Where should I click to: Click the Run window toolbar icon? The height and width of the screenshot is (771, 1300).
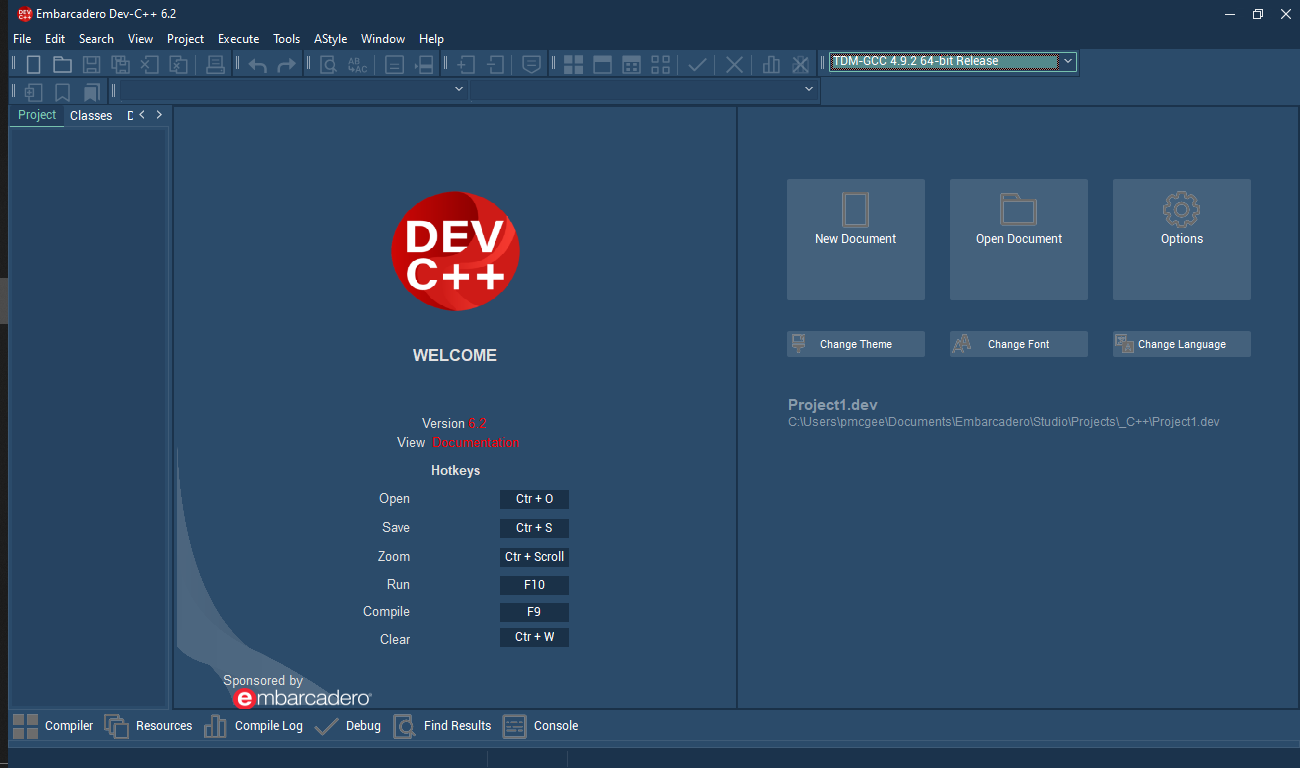coord(602,65)
